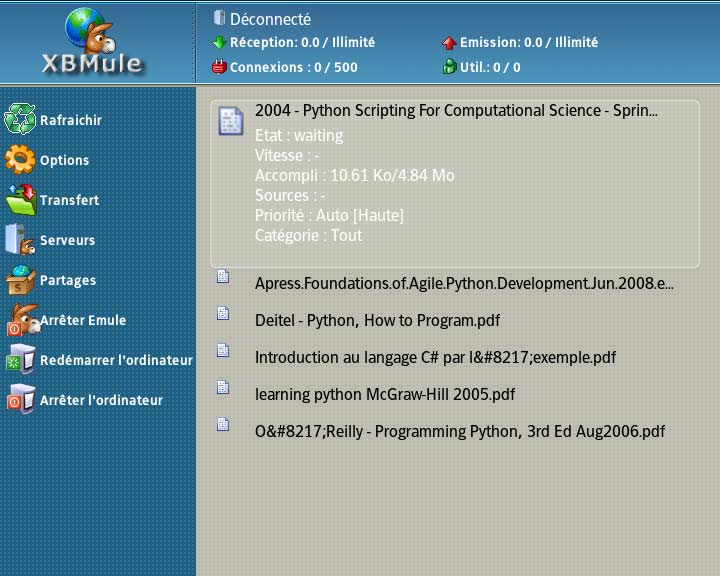This screenshot has width=720, height=576.
Task: Click the Sources line of the download
Action: (290, 196)
